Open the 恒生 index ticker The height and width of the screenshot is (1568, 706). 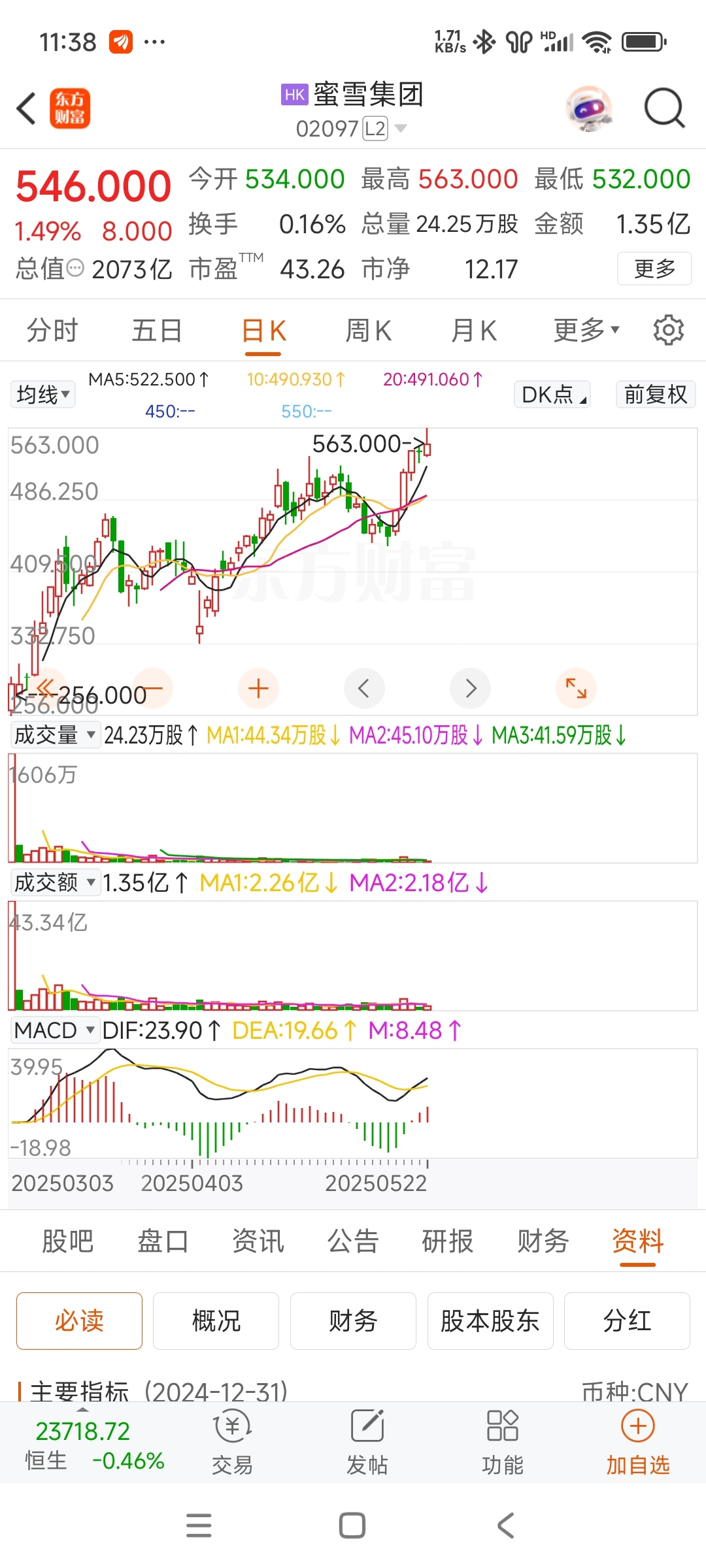tap(95, 1445)
